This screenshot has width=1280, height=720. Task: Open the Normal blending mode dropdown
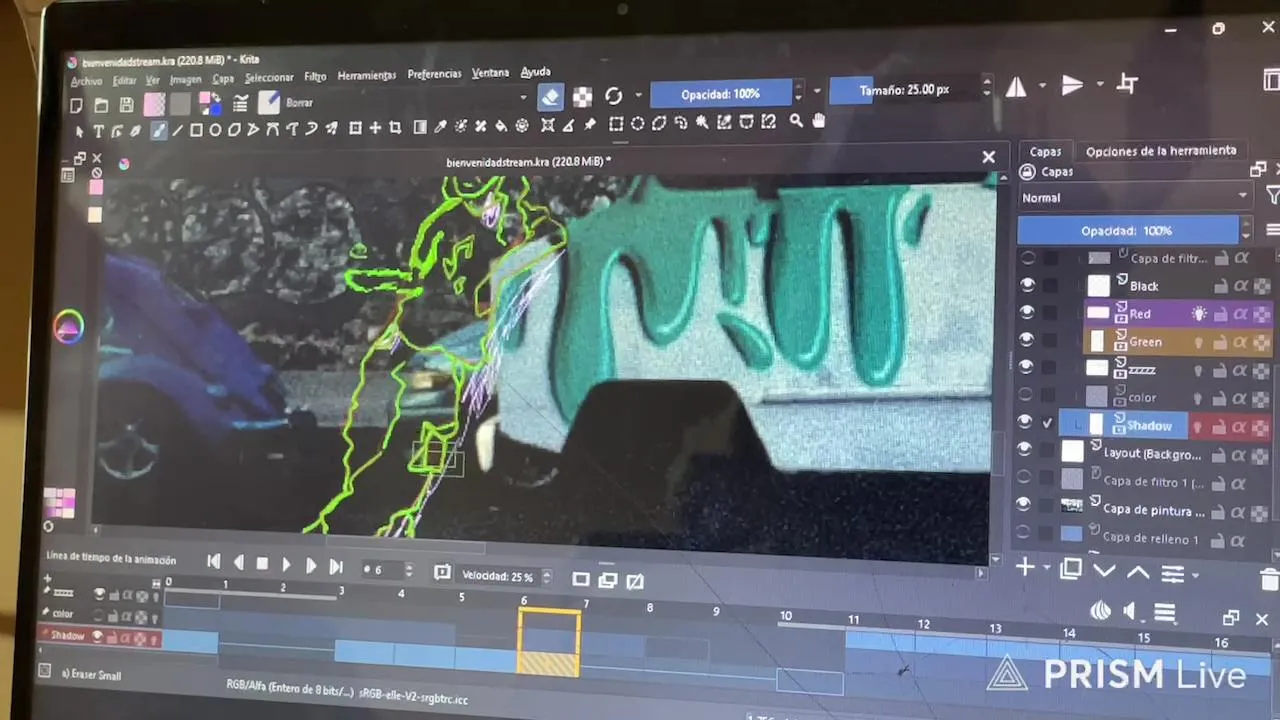1135,198
